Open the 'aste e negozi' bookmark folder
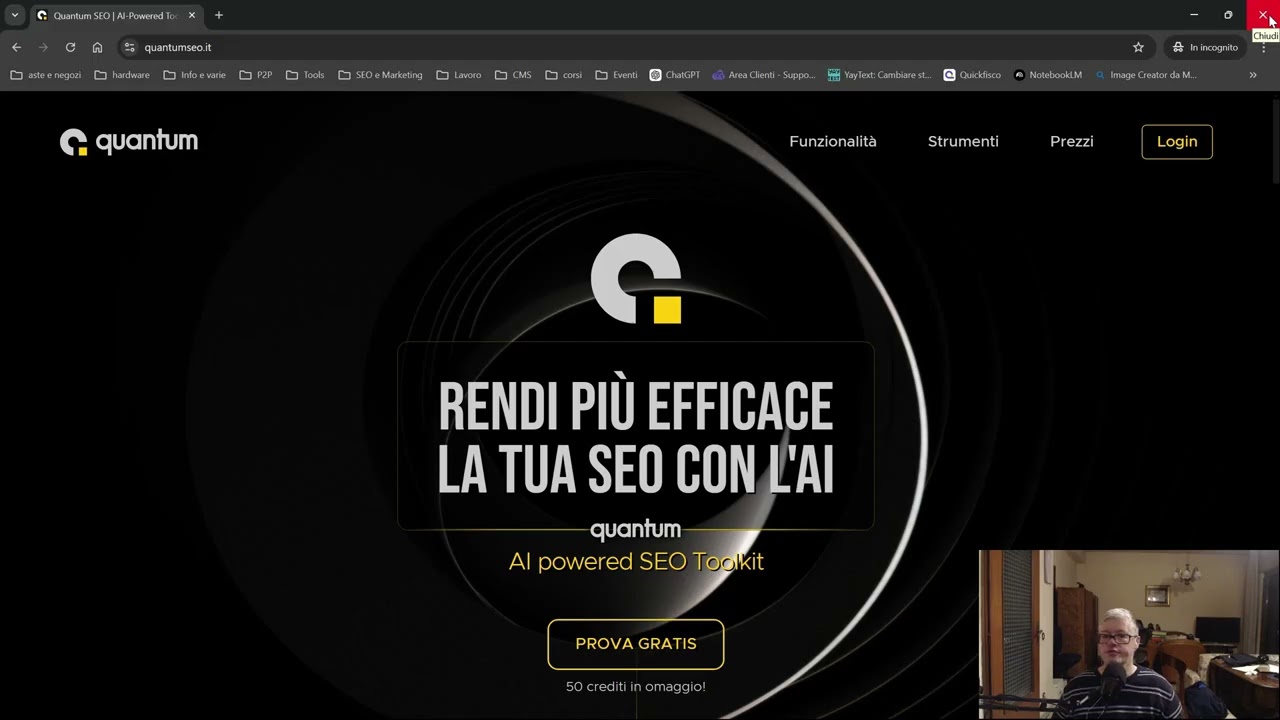Screen dimensions: 1280x720 [x=46, y=75]
